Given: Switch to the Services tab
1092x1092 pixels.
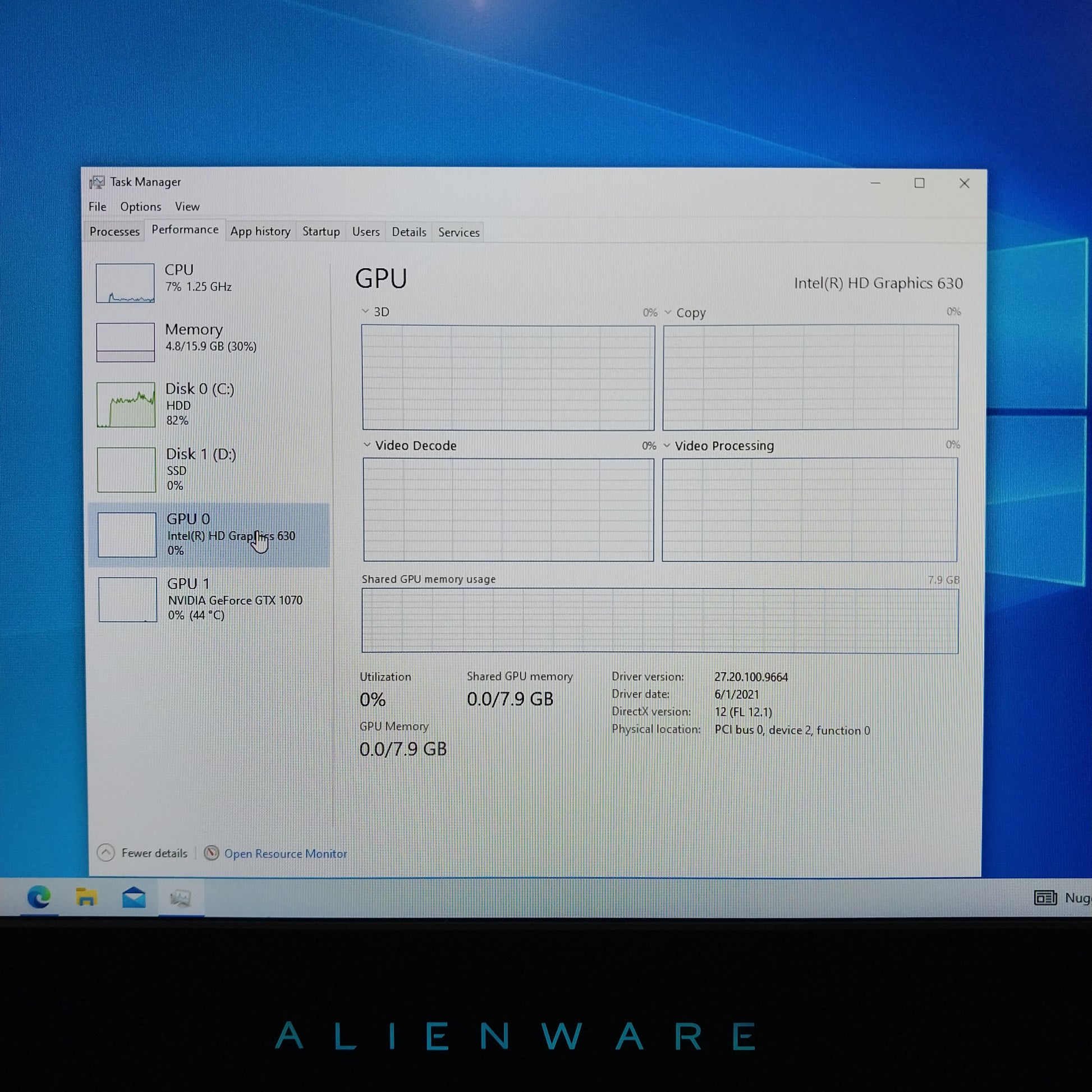Looking at the screenshot, I should 459,232.
